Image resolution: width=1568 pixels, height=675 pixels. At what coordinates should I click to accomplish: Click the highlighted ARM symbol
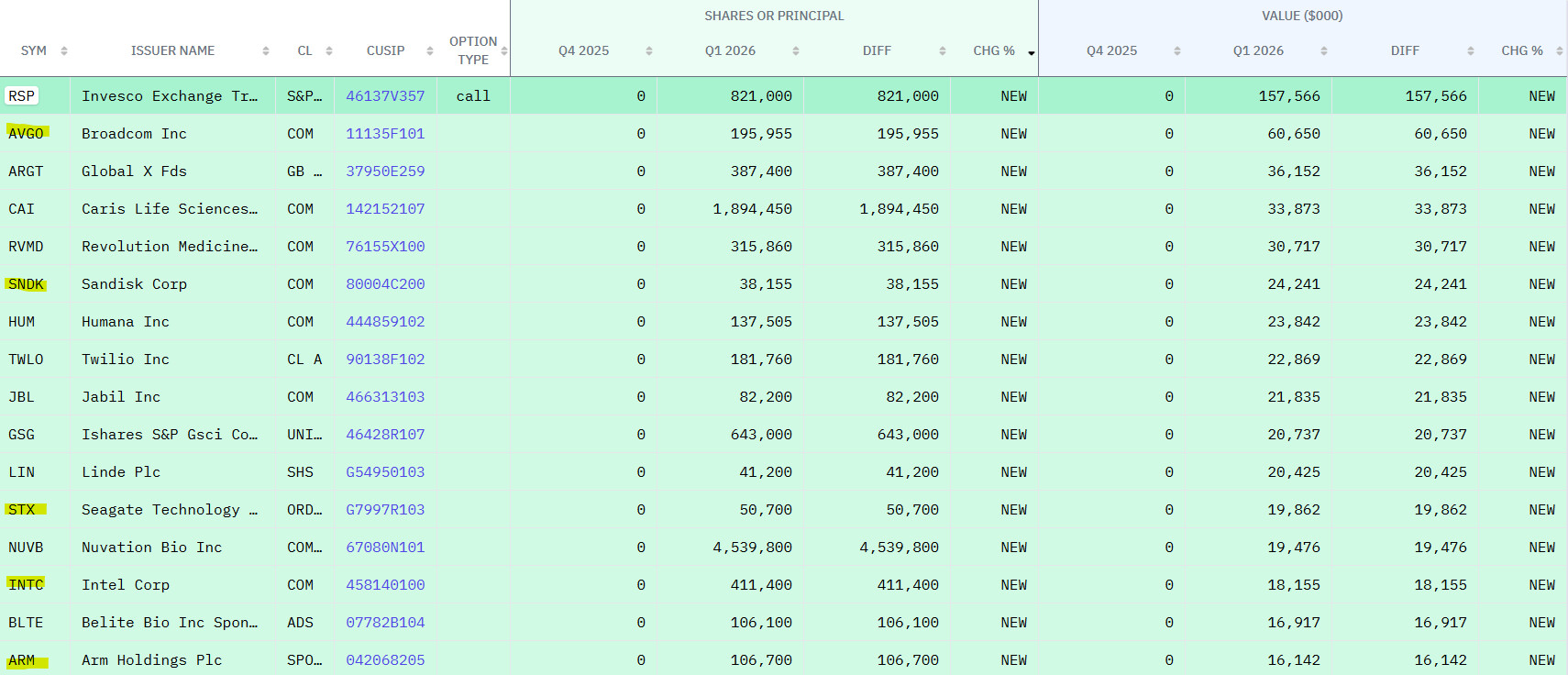21,660
